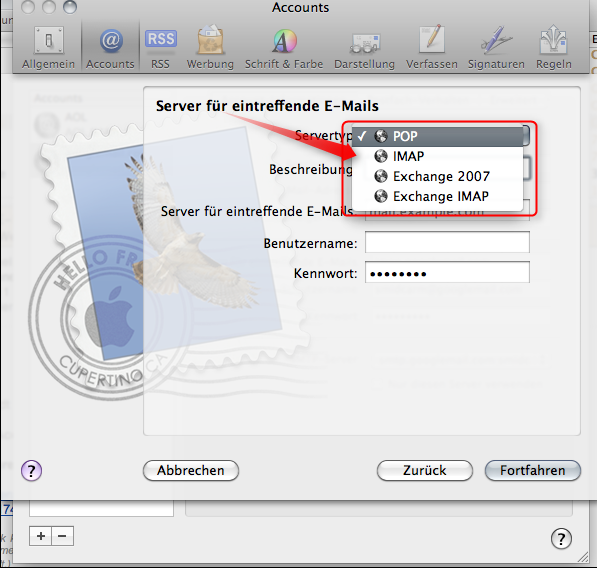Open the Verfassen preferences pane
Image resolution: width=597 pixels, height=568 pixels.
[432, 48]
